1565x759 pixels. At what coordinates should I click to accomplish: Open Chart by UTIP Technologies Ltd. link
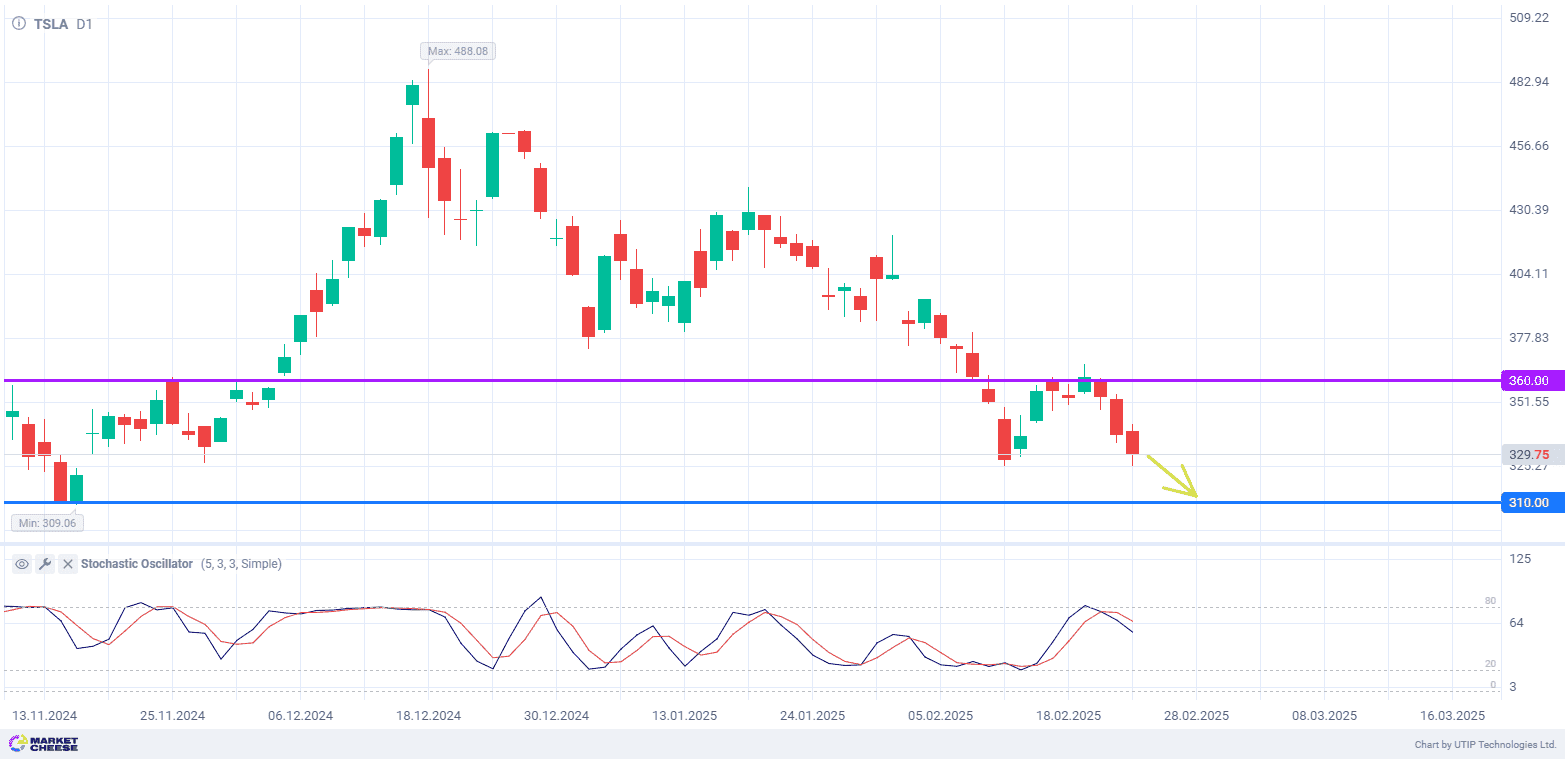point(1485,745)
